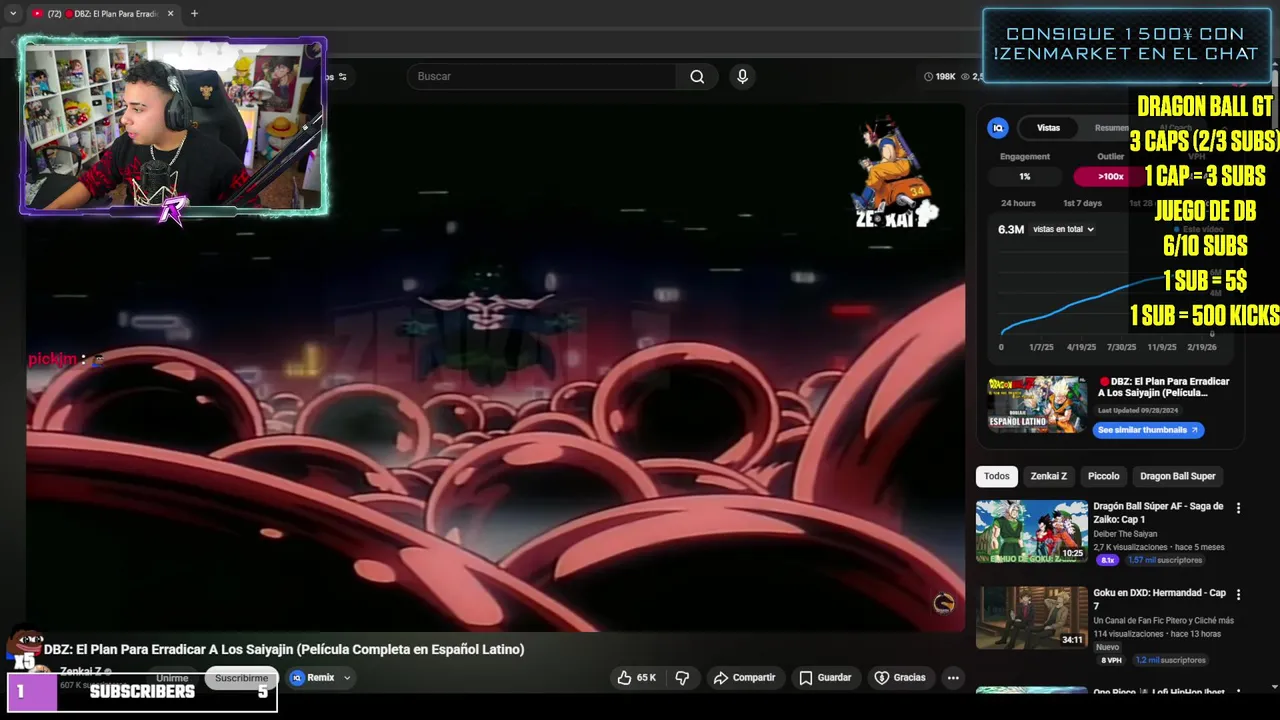Close the DBZ YouTube browser tab

point(170,14)
